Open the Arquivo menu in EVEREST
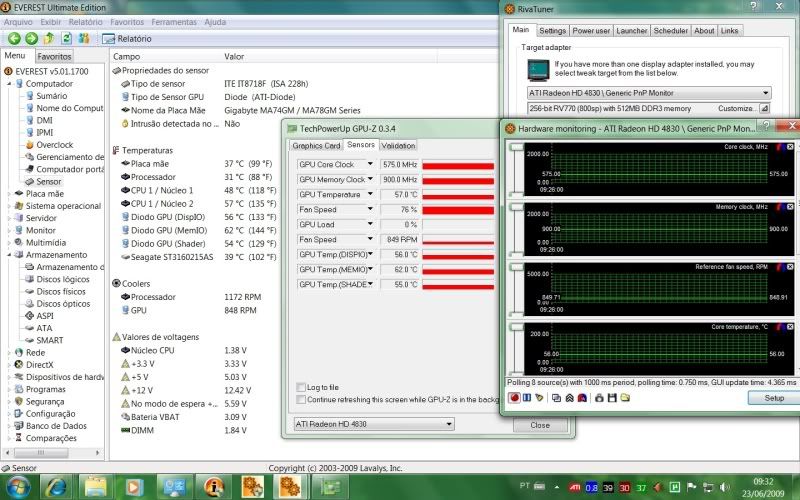This screenshot has width=800, height=500. point(18,22)
